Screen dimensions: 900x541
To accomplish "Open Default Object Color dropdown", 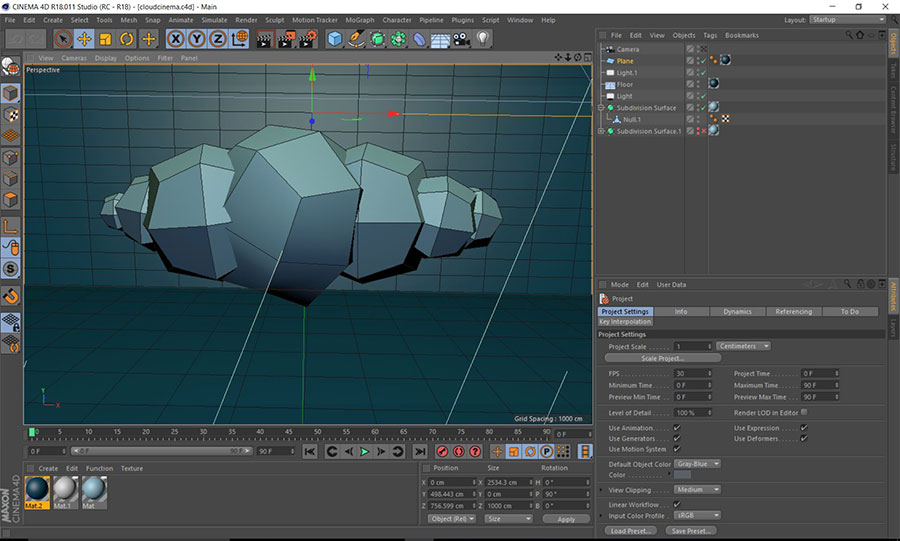I will point(697,464).
